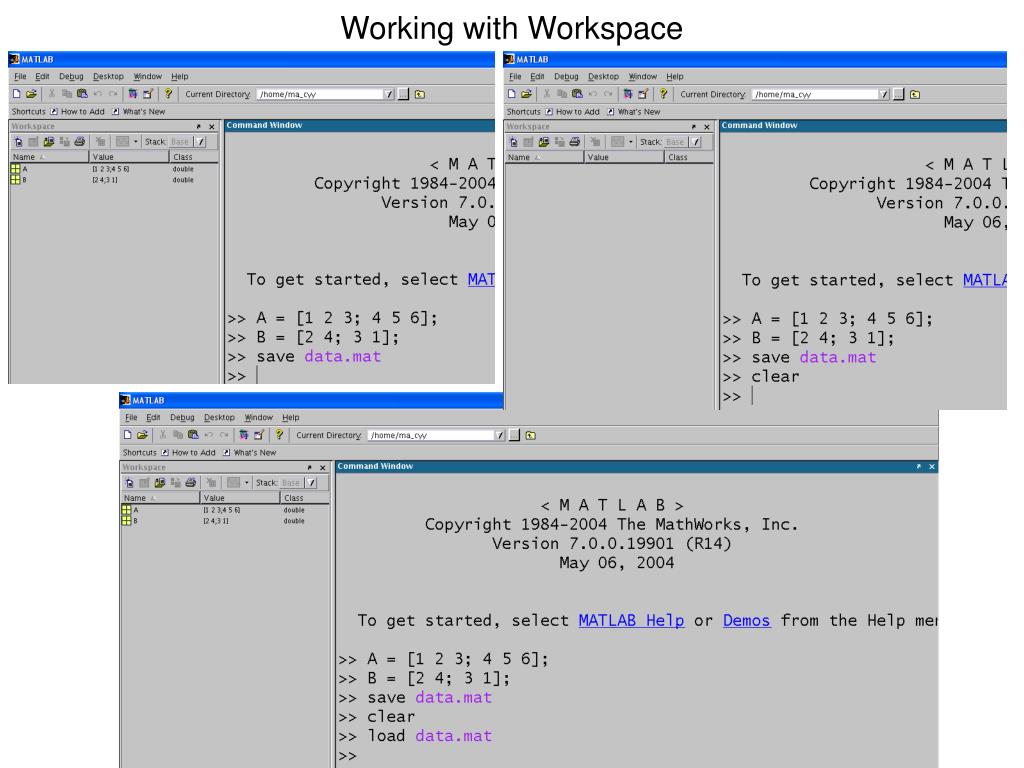Click browse folder button in top-left window
This screenshot has width=1024, height=768.
[x=404, y=94]
